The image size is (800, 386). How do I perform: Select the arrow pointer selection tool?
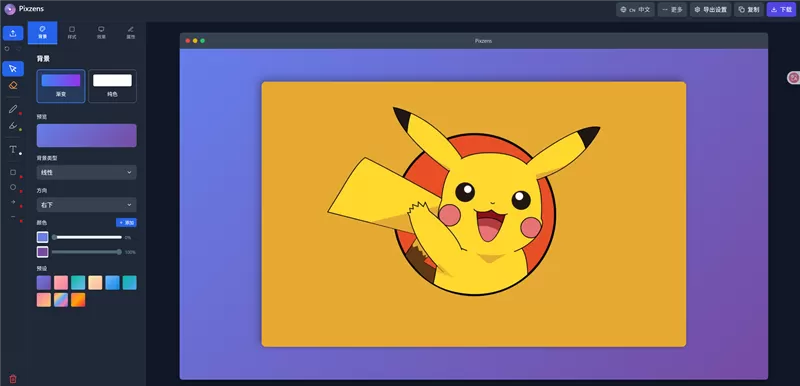point(13,69)
